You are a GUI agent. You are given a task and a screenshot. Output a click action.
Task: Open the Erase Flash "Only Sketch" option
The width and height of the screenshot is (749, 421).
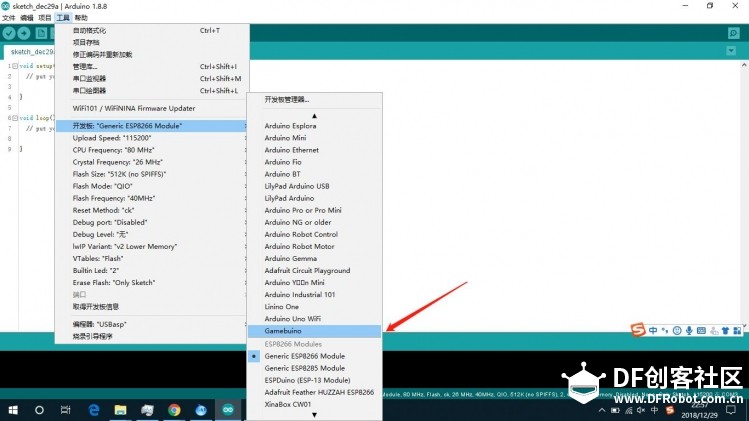(151, 282)
